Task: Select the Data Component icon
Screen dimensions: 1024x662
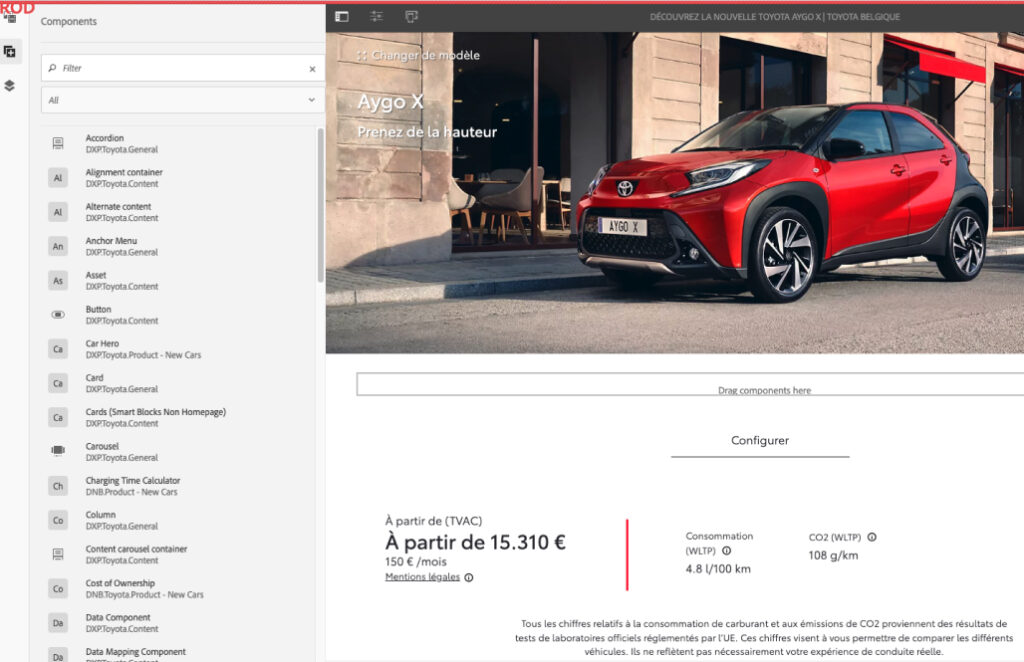Action: tap(58, 623)
